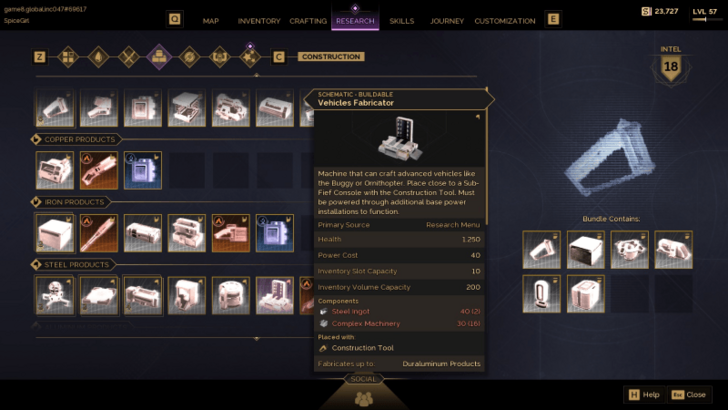Choose the orange rifle schematic in Copper Products

pos(98,170)
